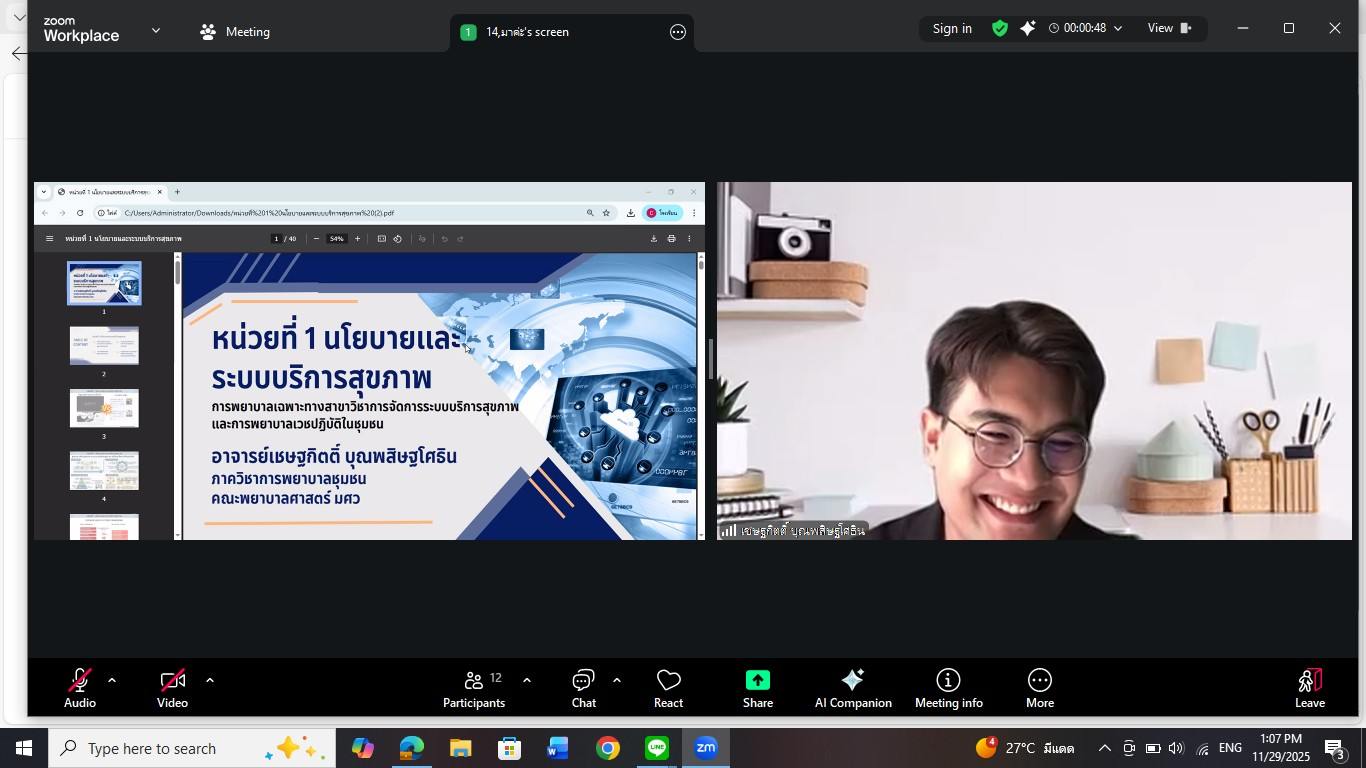Open the React reactions panel
Image resolution: width=1366 pixels, height=768 pixels.
(668, 687)
